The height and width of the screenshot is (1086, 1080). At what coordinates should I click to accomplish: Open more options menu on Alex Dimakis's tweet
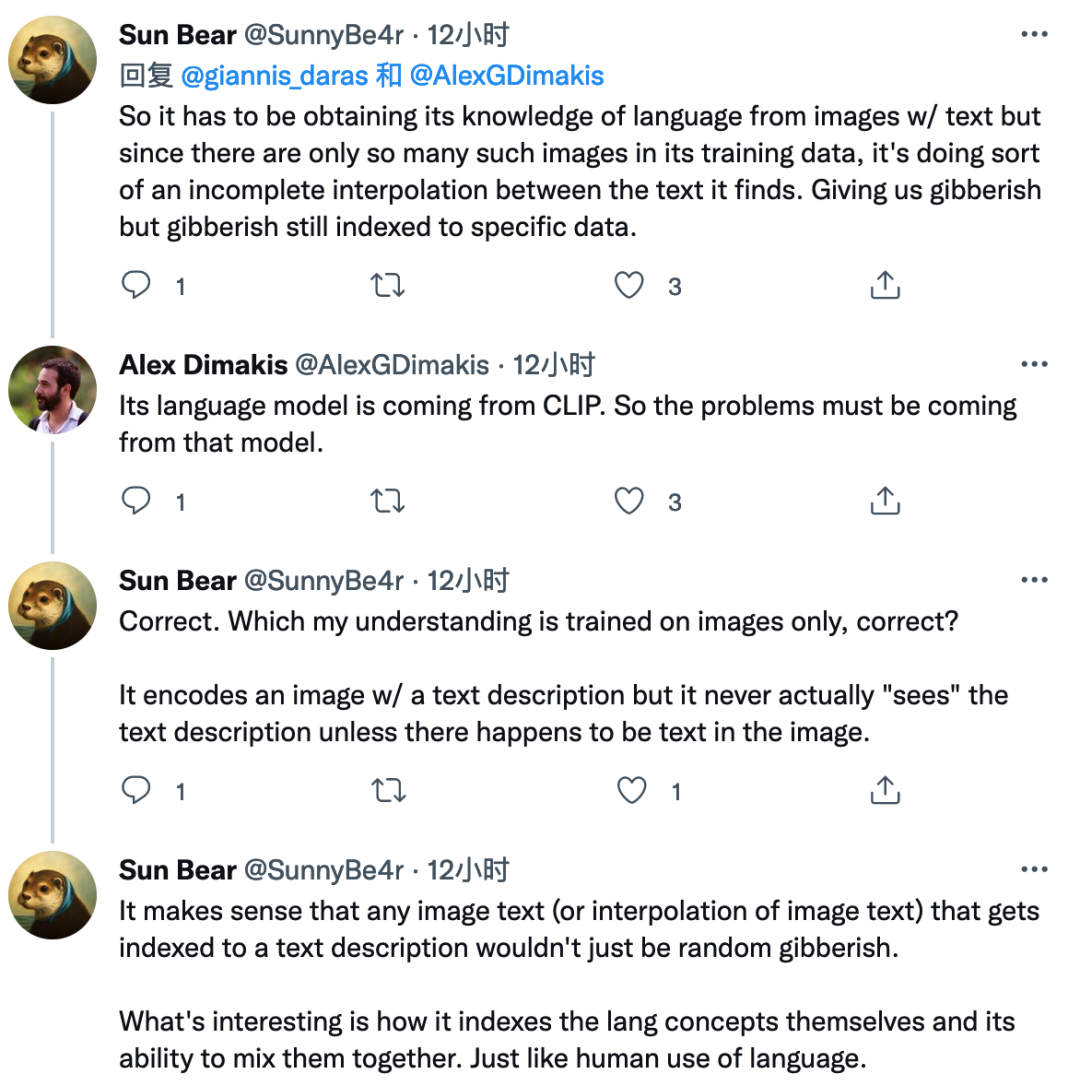click(x=1033, y=365)
